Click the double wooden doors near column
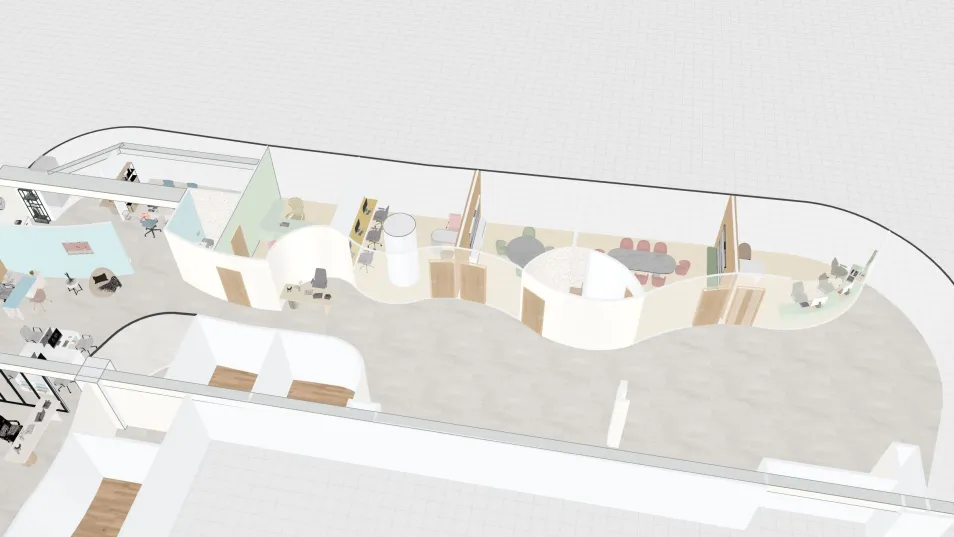954x537 pixels. coord(455,281)
